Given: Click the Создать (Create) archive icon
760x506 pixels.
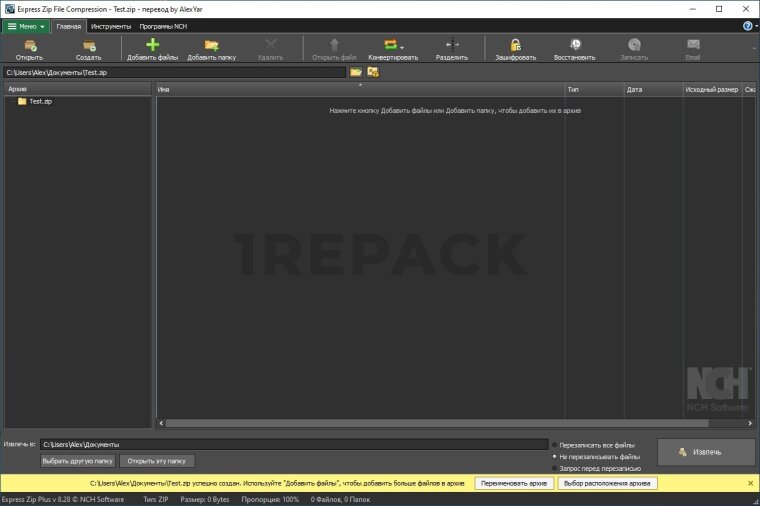Looking at the screenshot, I should click(88, 45).
